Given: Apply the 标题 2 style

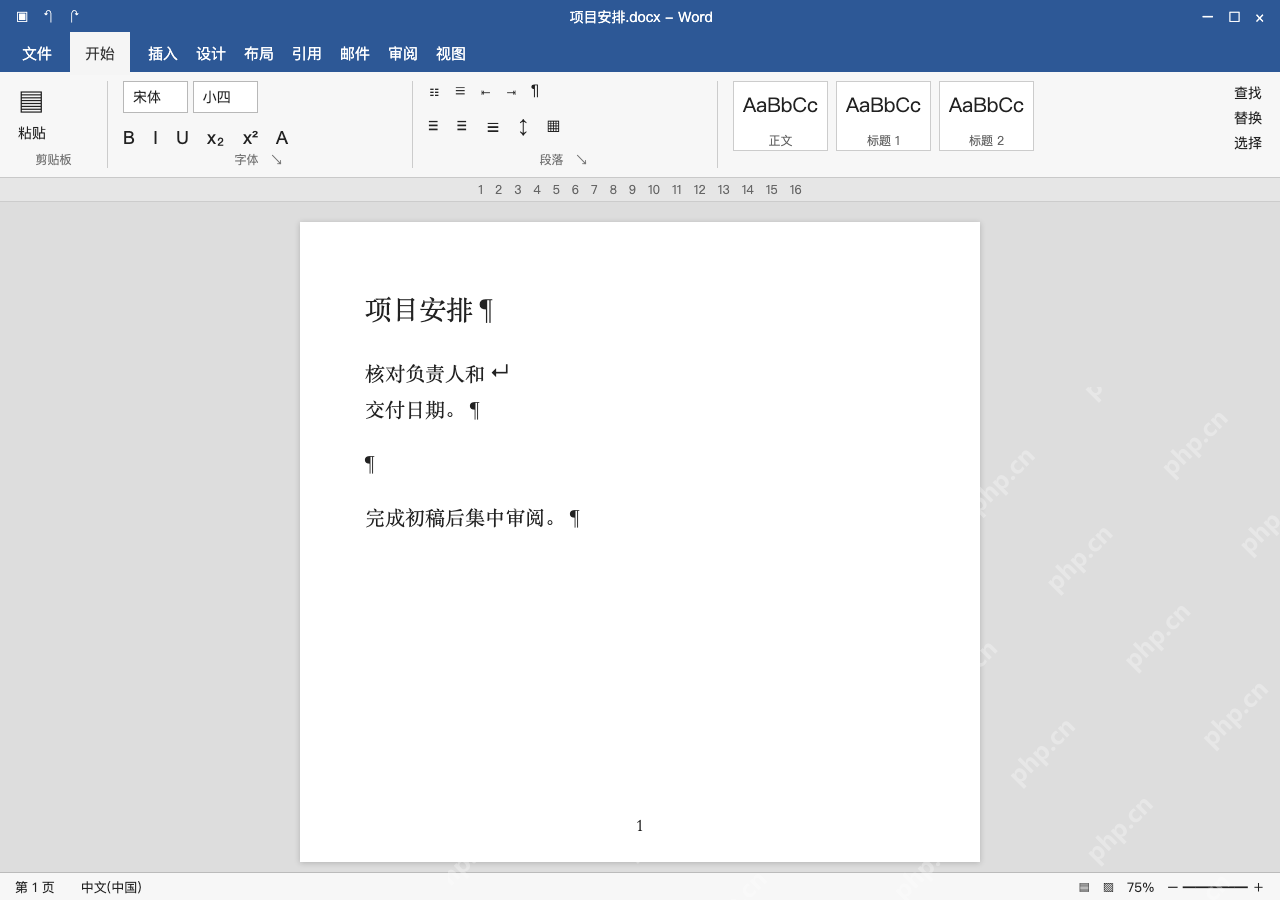Looking at the screenshot, I should point(986,116).
